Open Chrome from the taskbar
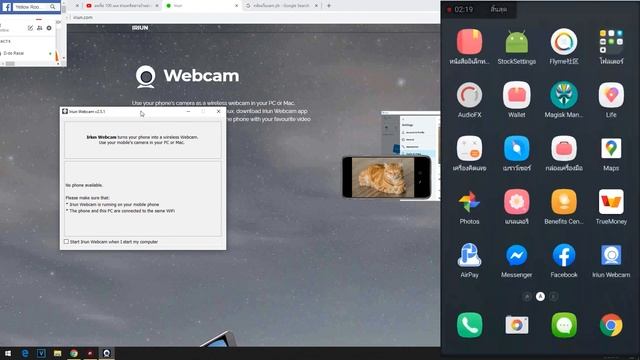The image size is (640, 360). [74, 353]
